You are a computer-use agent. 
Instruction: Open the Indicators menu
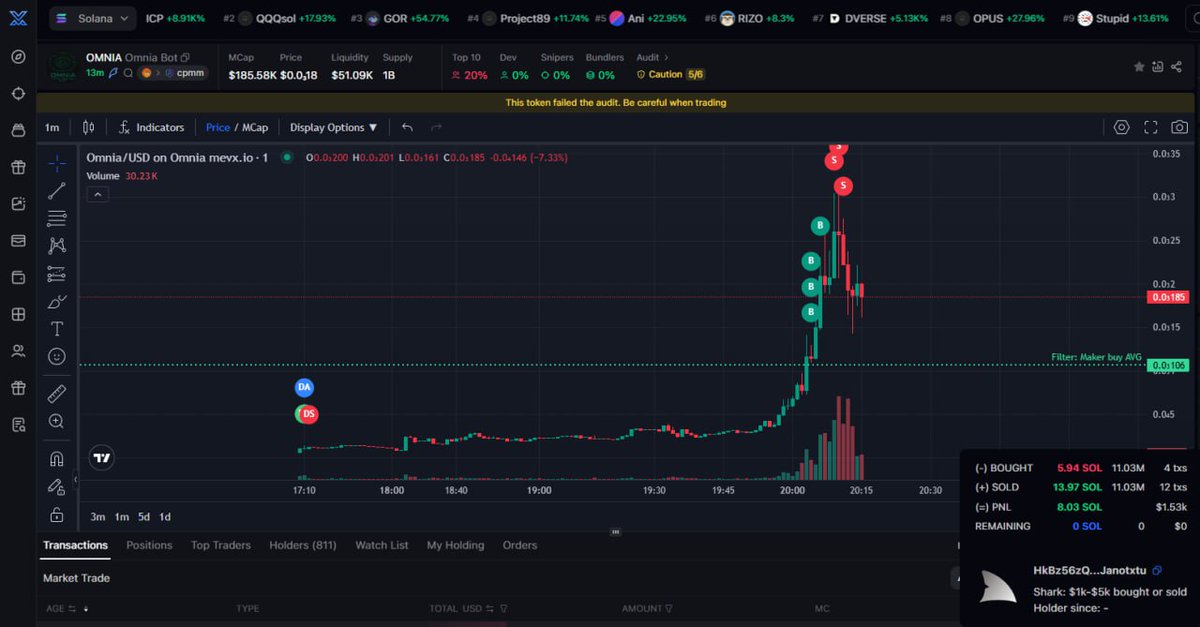[151, 127]
